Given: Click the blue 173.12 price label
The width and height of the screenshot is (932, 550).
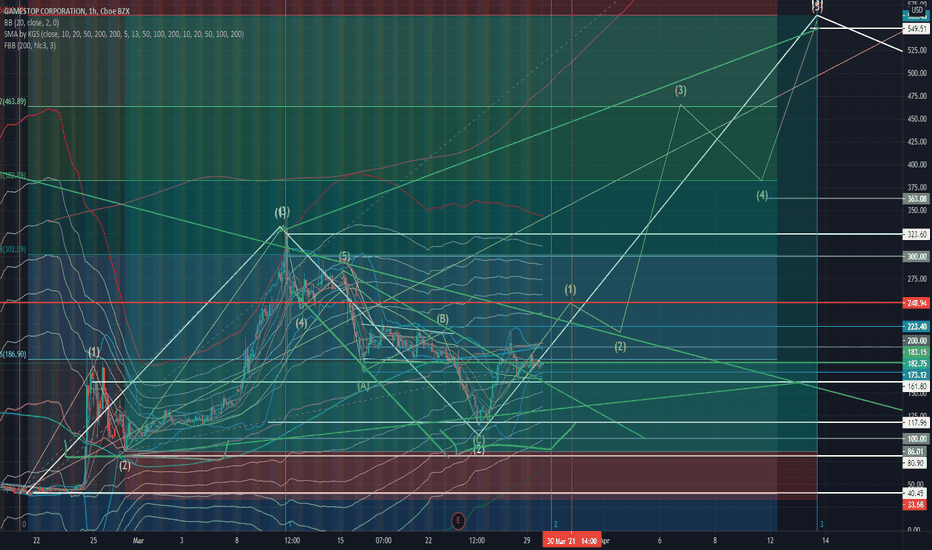Looking at the screenshot, I should tap(916, 375).
